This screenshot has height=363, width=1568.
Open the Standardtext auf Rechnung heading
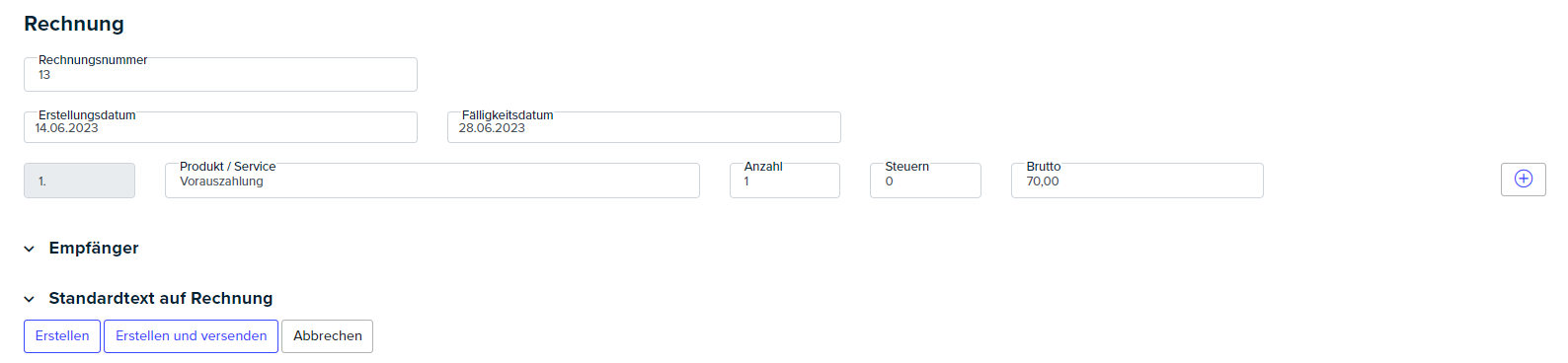[161, 298]
